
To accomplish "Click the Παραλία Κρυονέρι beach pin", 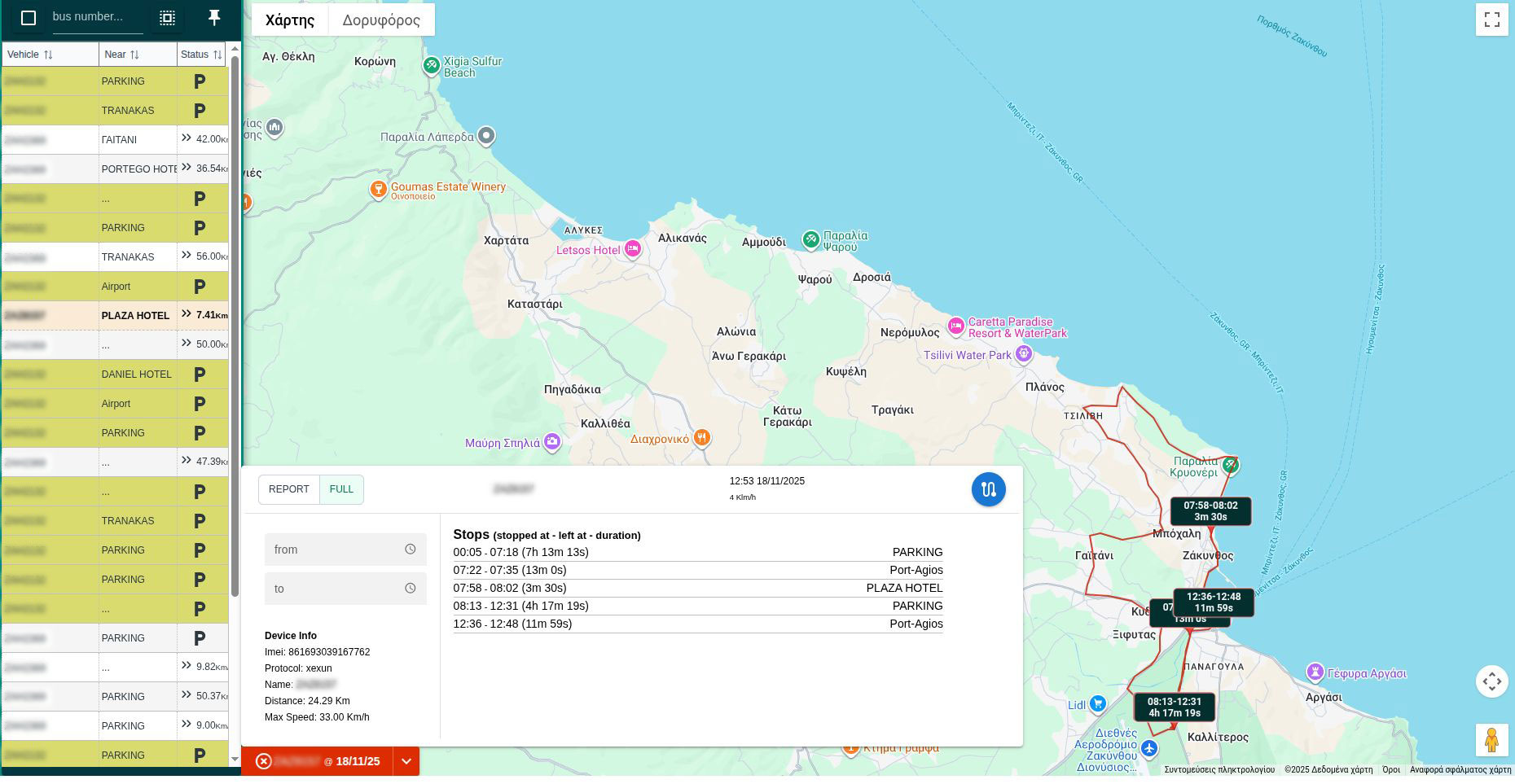I will pos(1230,465).
